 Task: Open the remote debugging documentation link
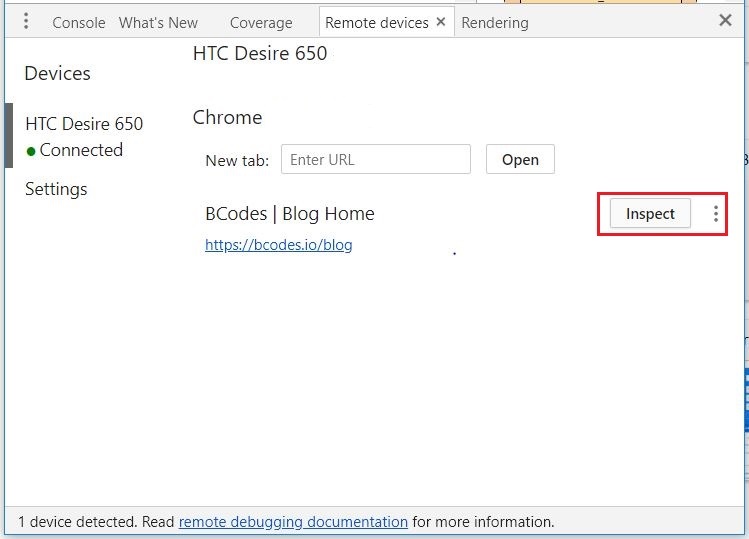293,521
